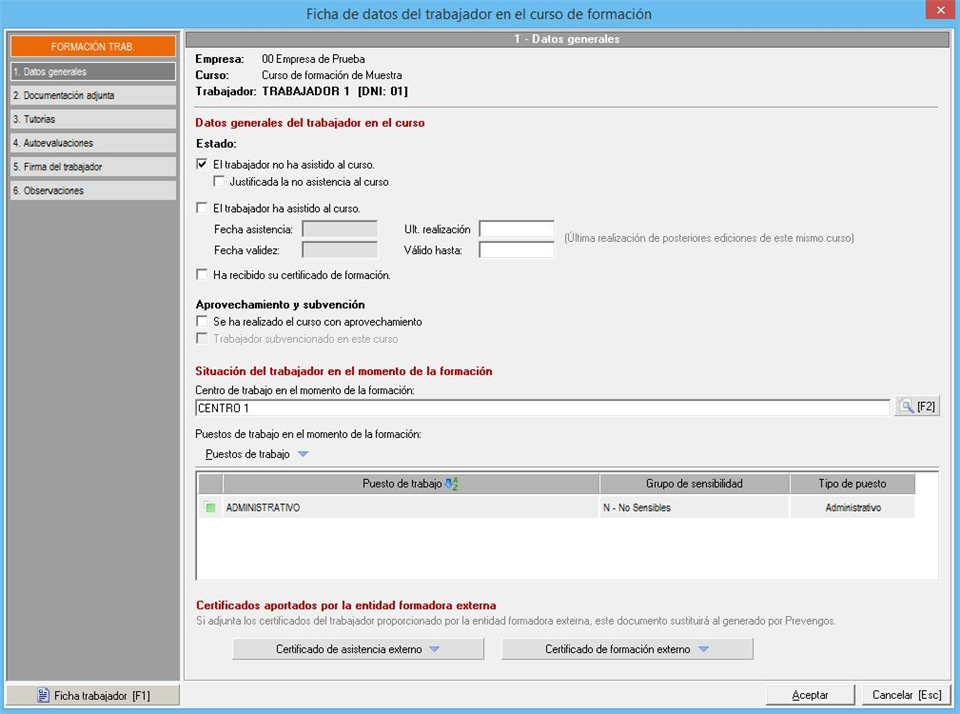Close the worker data window
This screenshot has height=714, width=960.
coord(940,10)
